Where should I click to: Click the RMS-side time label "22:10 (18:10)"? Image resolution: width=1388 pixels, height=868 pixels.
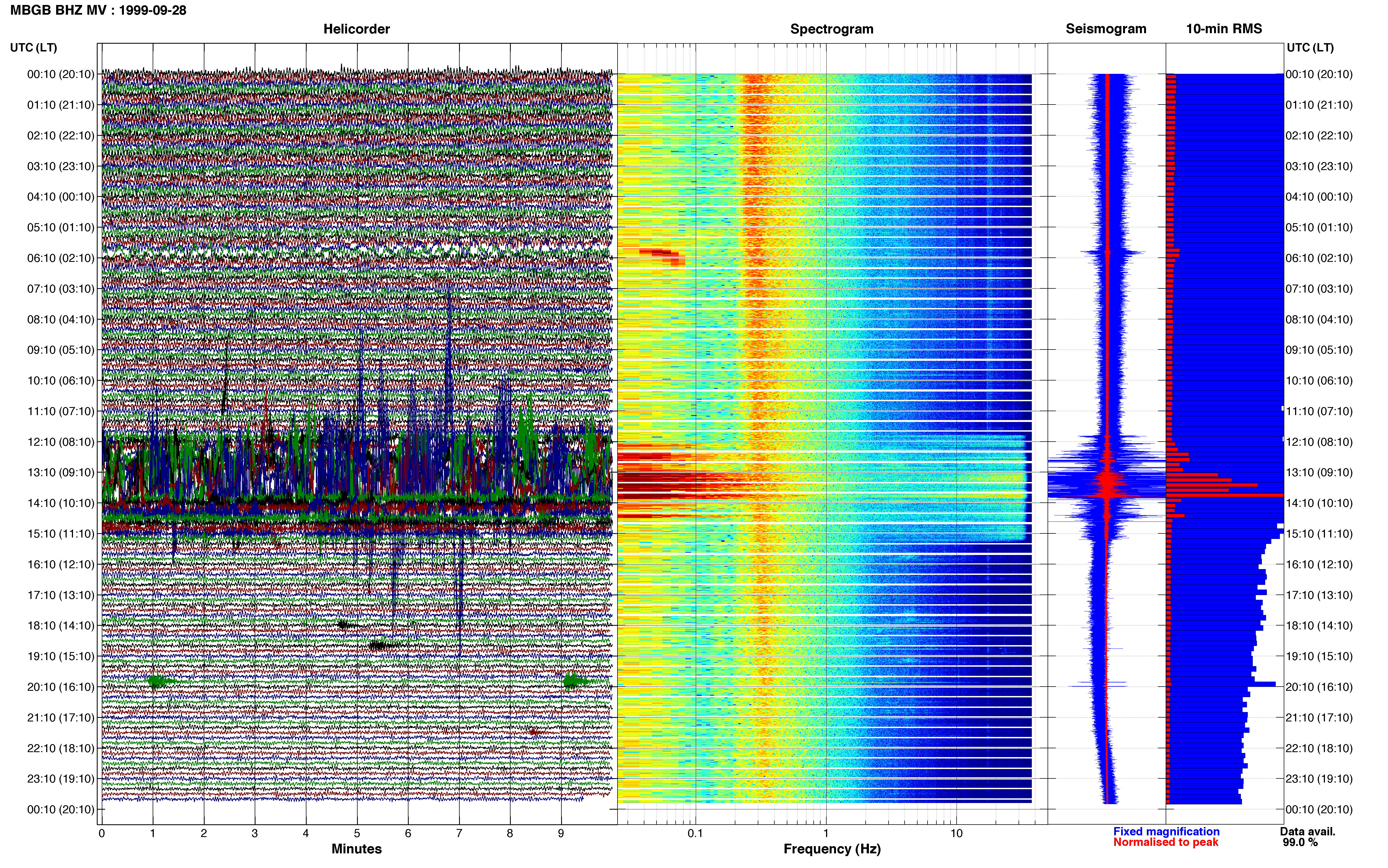[x=1319, y=749]
